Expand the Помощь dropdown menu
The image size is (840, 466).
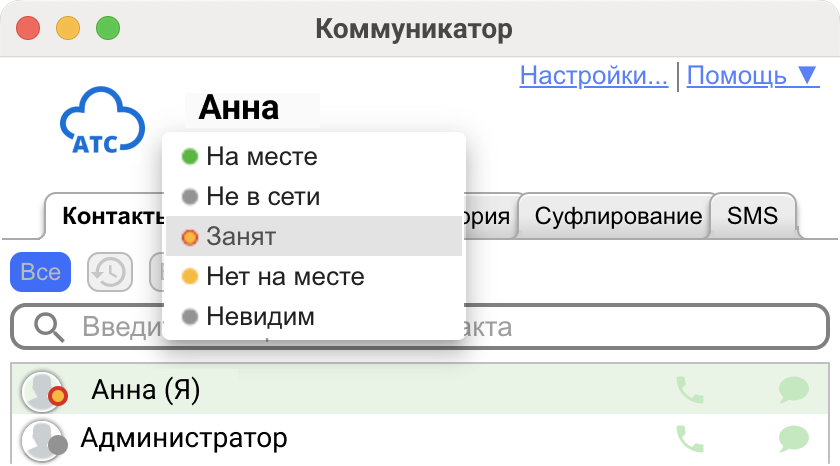[753, 75]
